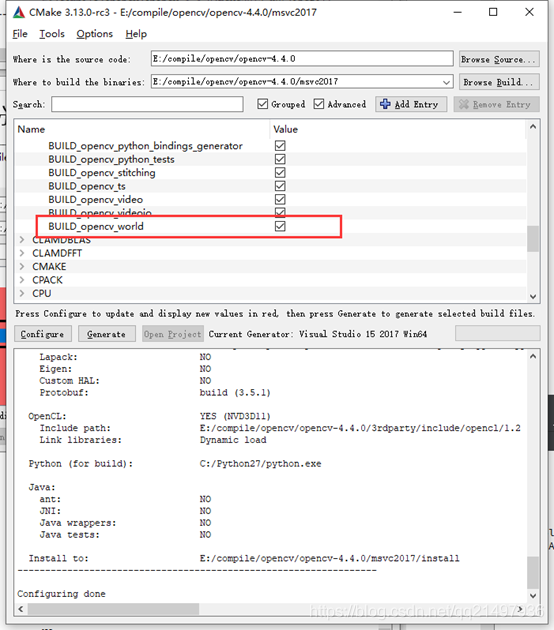Viewport: 554px width, 630px height.
Task: Expand the CPU group
Action: point(22,293)
